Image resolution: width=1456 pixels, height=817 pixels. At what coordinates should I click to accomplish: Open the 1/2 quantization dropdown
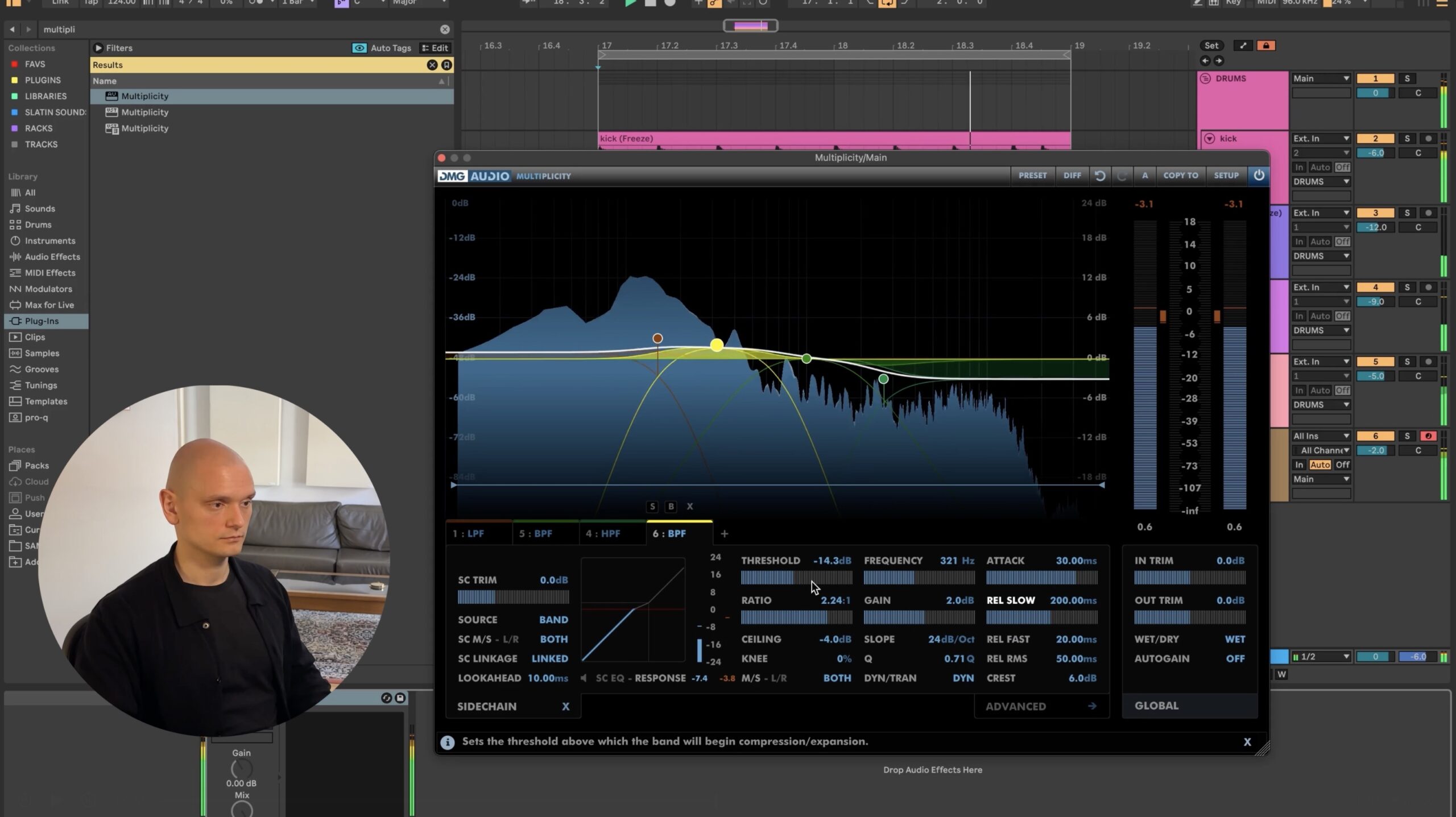coord(1321,657)
